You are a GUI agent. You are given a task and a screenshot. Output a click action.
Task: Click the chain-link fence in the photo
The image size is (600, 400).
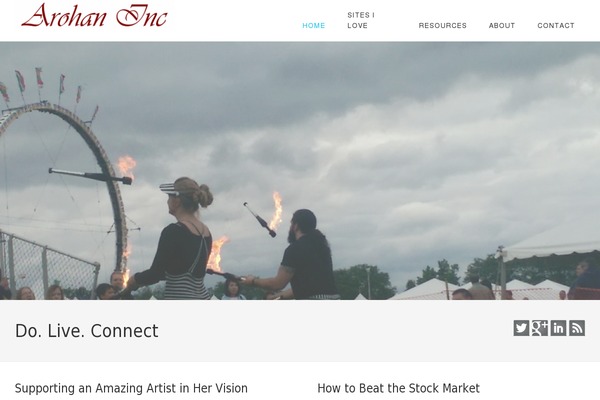point(48,264)
